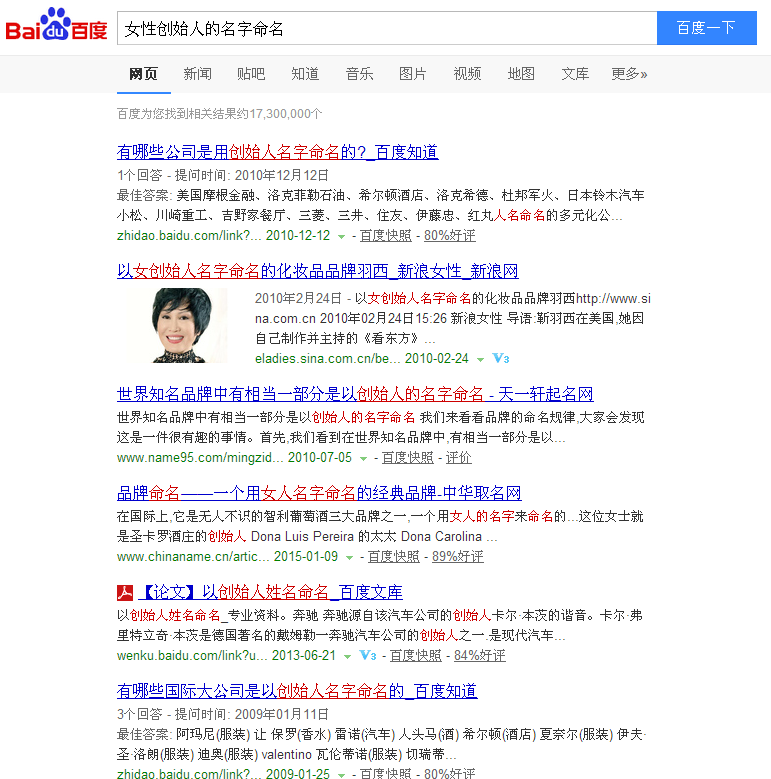
Task: Click the wenku.baidu.com/link?u... URL
Action: [x=227, y=655]
